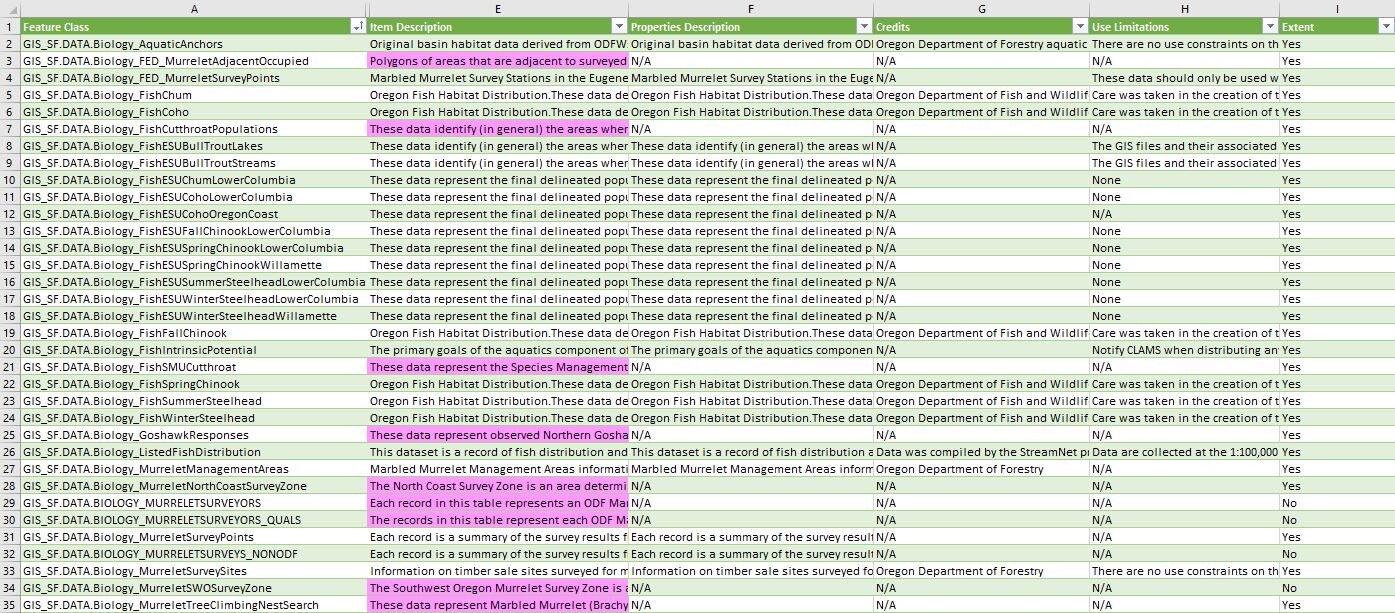Click 'The primary goals' cell in Item Description

click(x=498, y=350)
